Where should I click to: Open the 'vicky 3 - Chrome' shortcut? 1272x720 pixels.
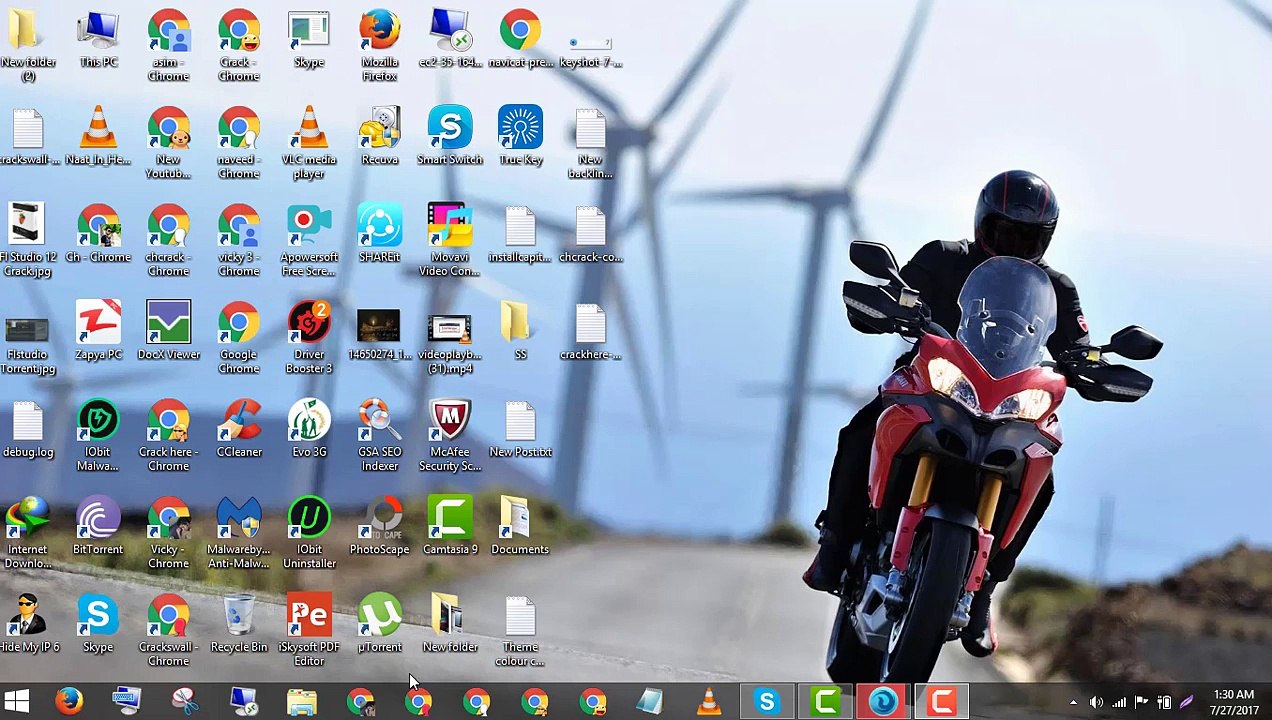(239, 240)
